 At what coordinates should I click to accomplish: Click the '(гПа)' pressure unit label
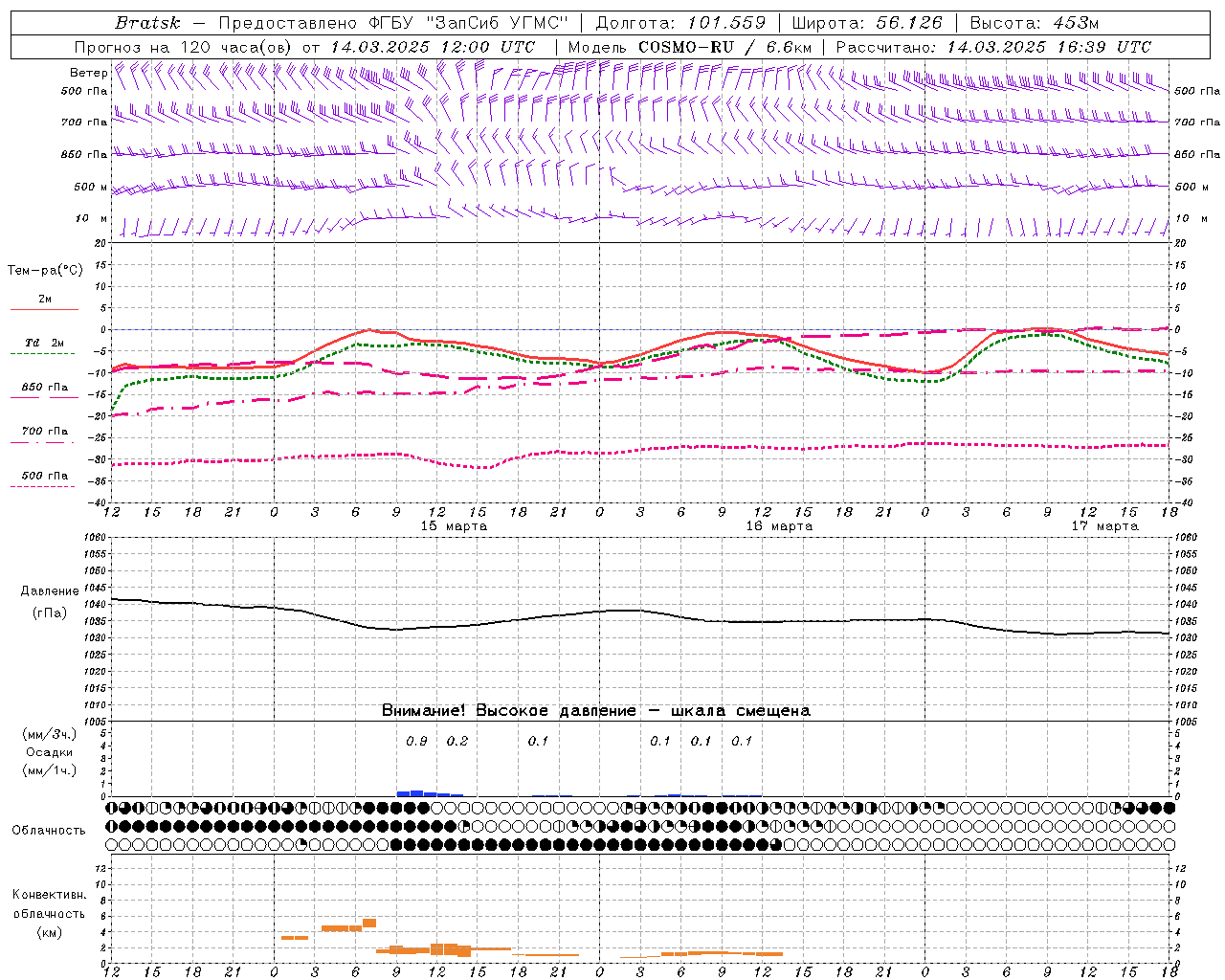click(49, 613)
